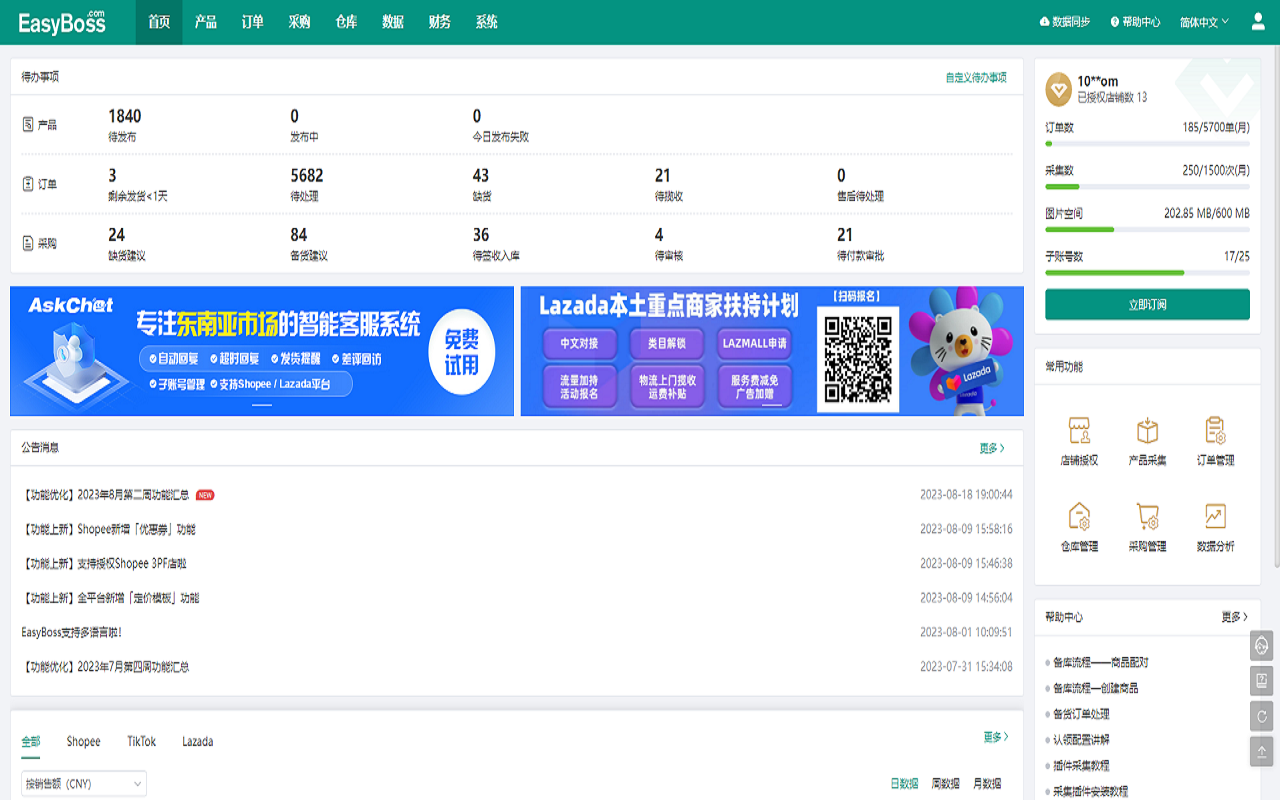Screen dimensions: 1280x800
Task: Expand 更多 beside the shop platform tabs
Action: (x=995, y=737)
